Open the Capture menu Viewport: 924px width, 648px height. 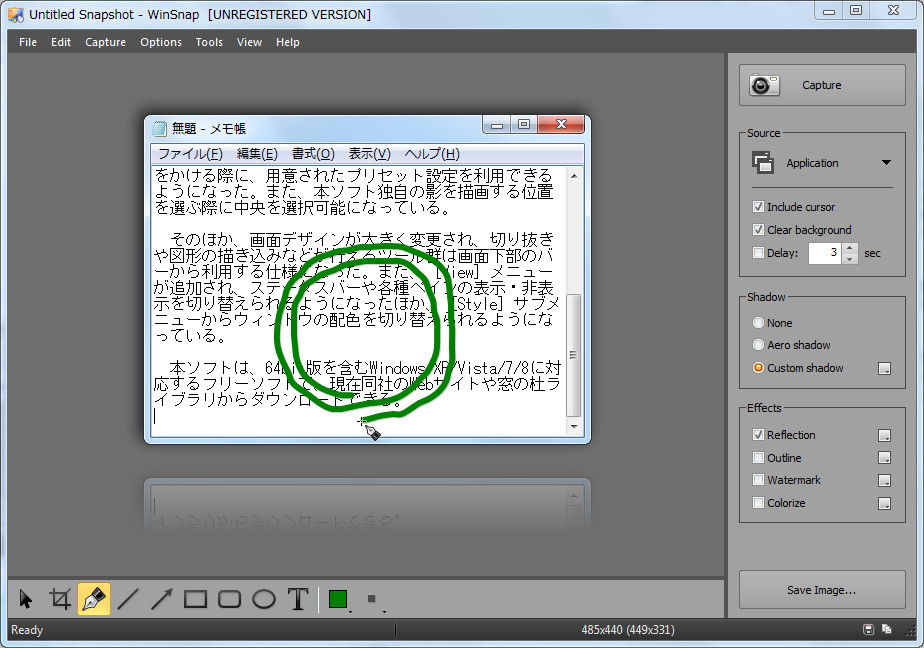coord(105,42)
